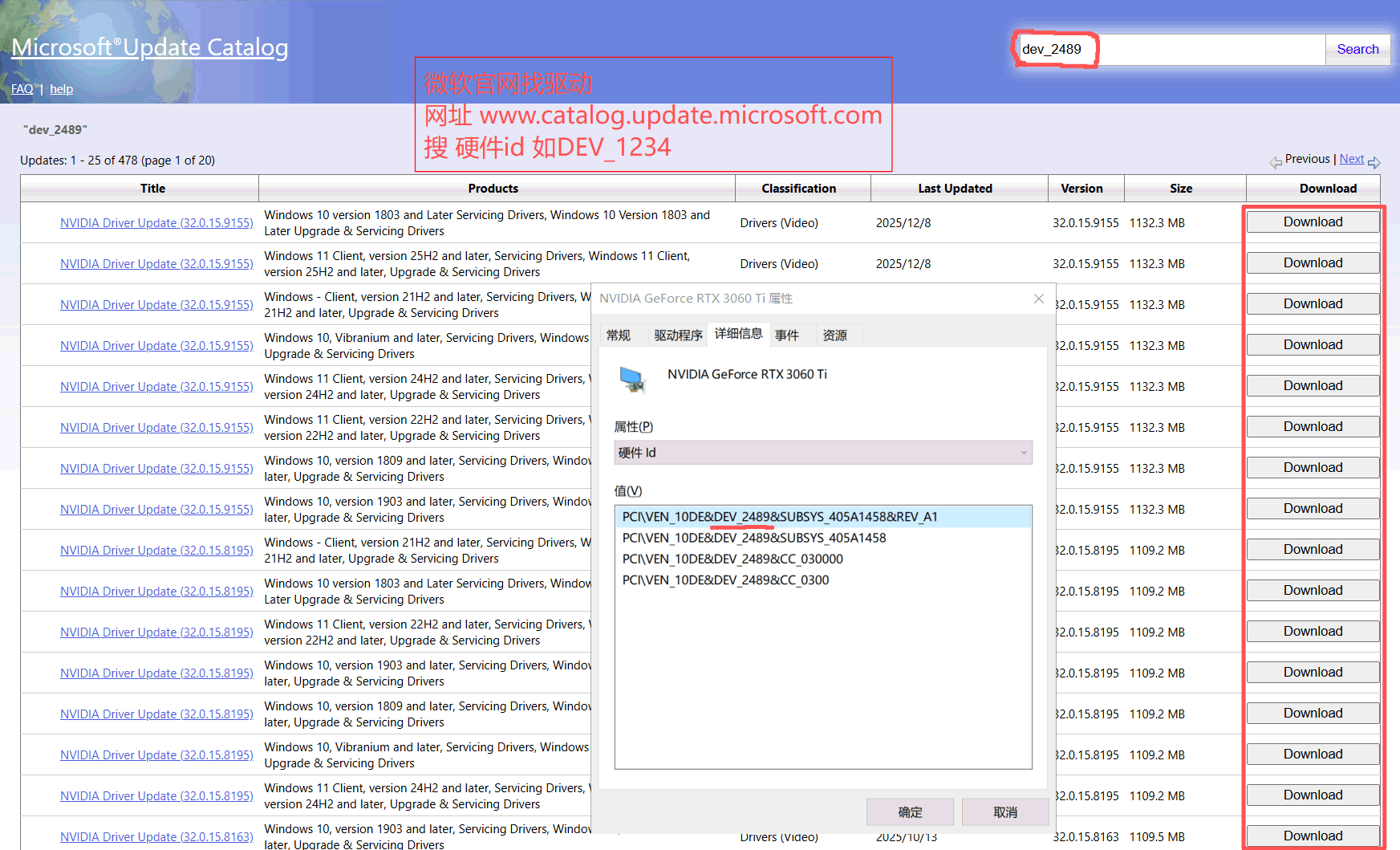1400x850 pixels.
Task: Download the first NVIDIA driver in list
Action: (x=1312, y=222)
